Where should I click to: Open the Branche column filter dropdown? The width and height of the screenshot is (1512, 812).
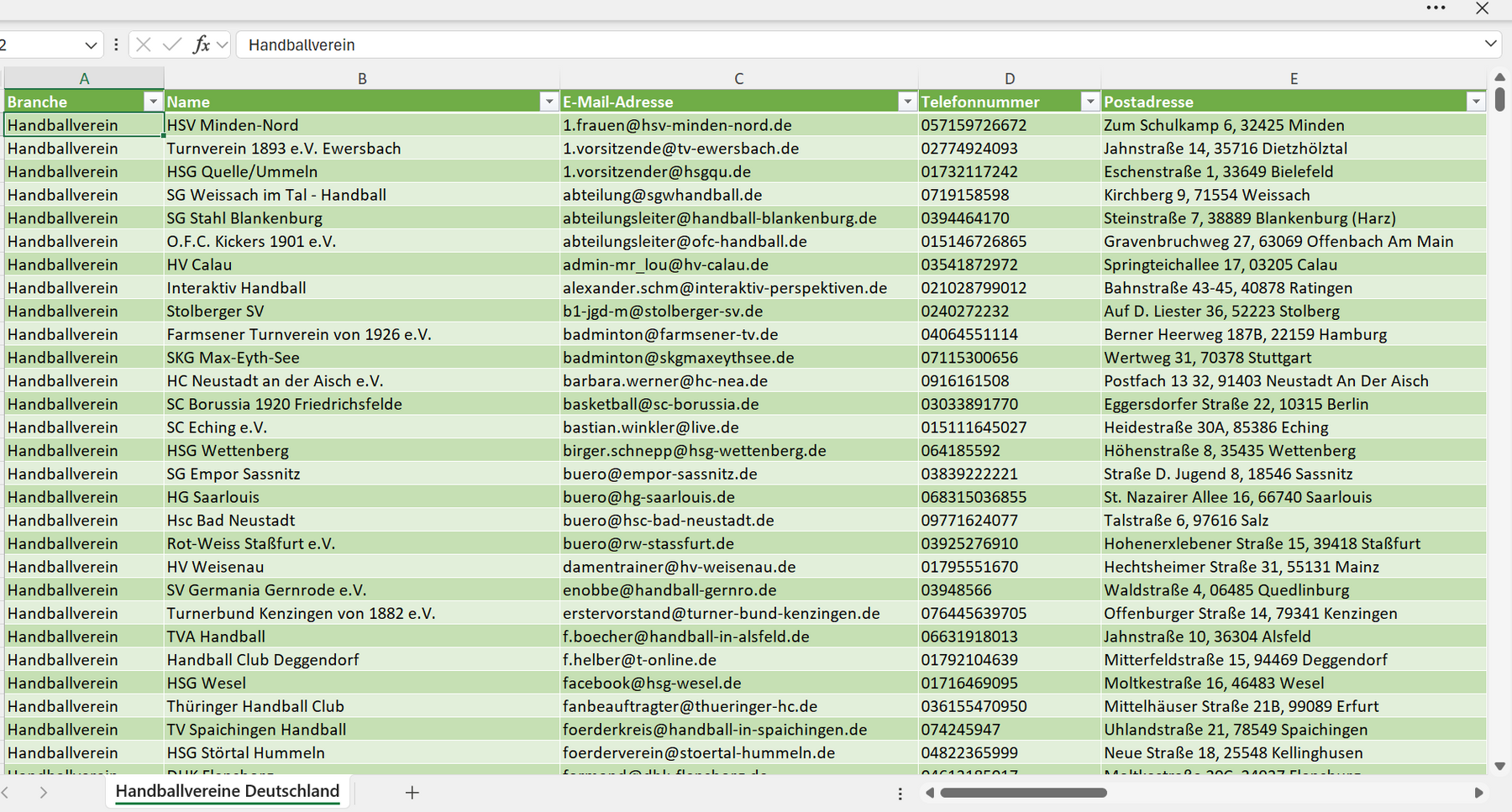coord(153,102)
